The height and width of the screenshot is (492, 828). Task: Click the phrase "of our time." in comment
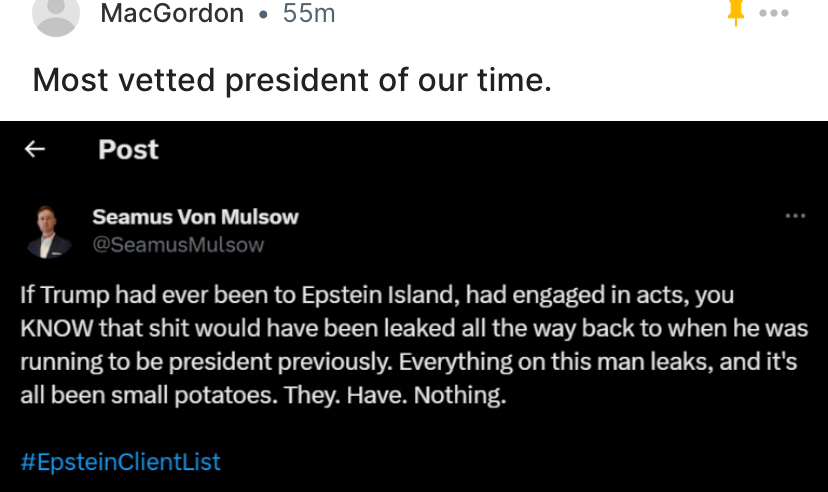coord(466,79)
